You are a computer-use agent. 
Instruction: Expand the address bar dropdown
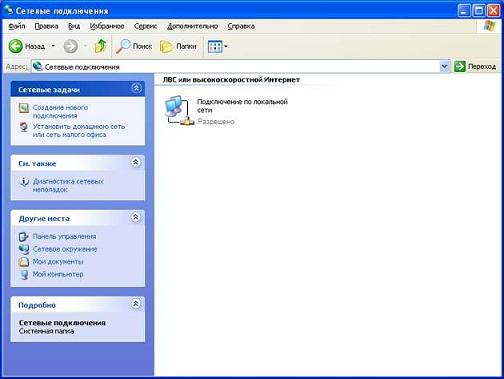point(444,67)
